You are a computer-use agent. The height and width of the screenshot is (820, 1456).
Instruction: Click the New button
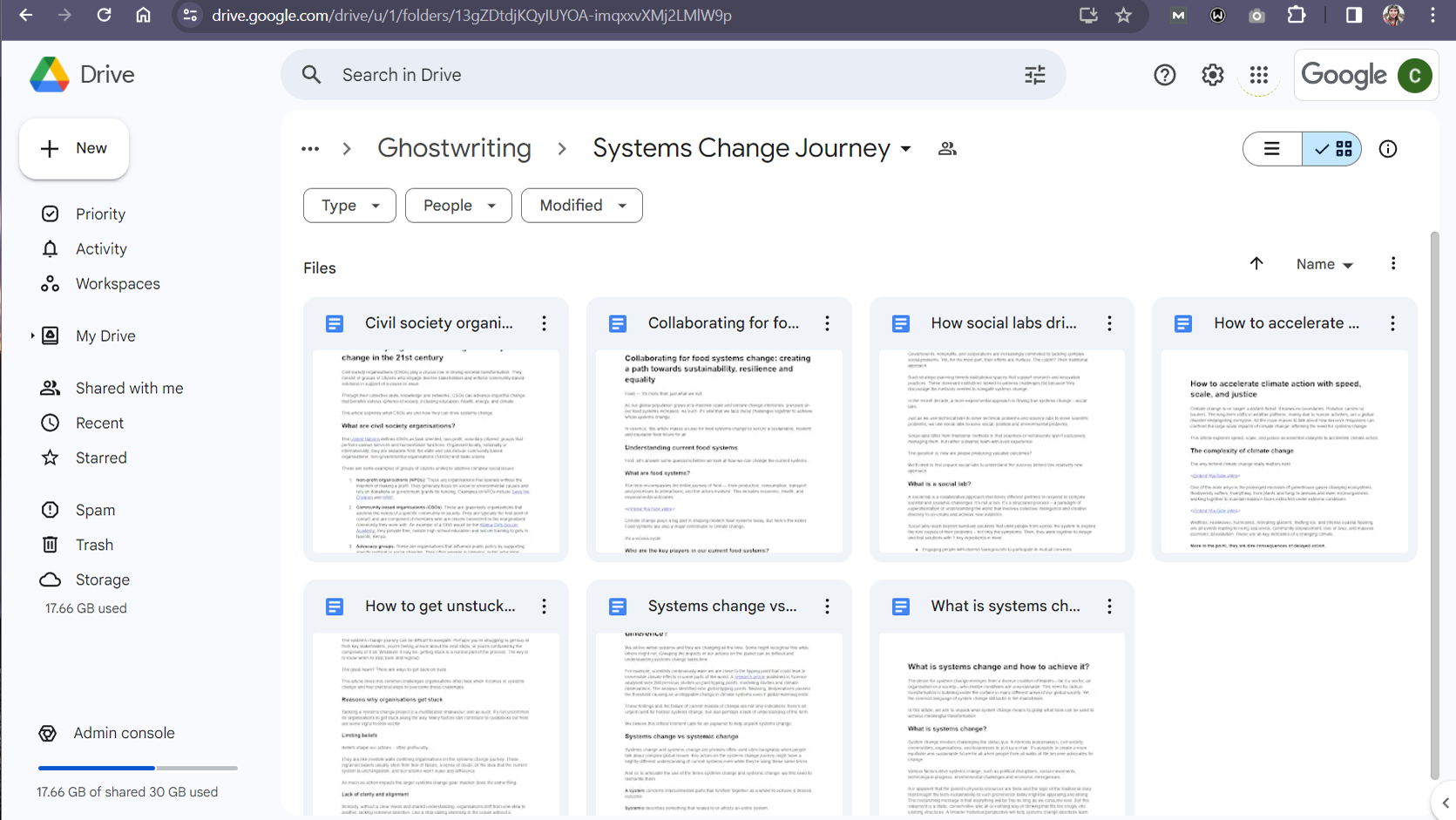click(x=74, y=149)
